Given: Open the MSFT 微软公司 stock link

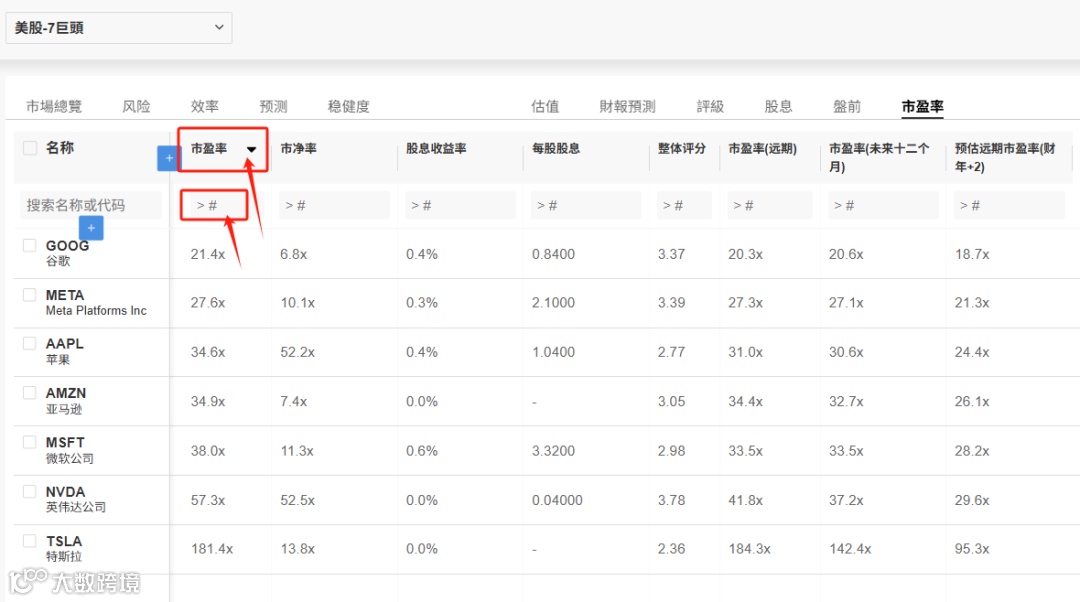Looking at the screenshot, I should tap(69, 450).
